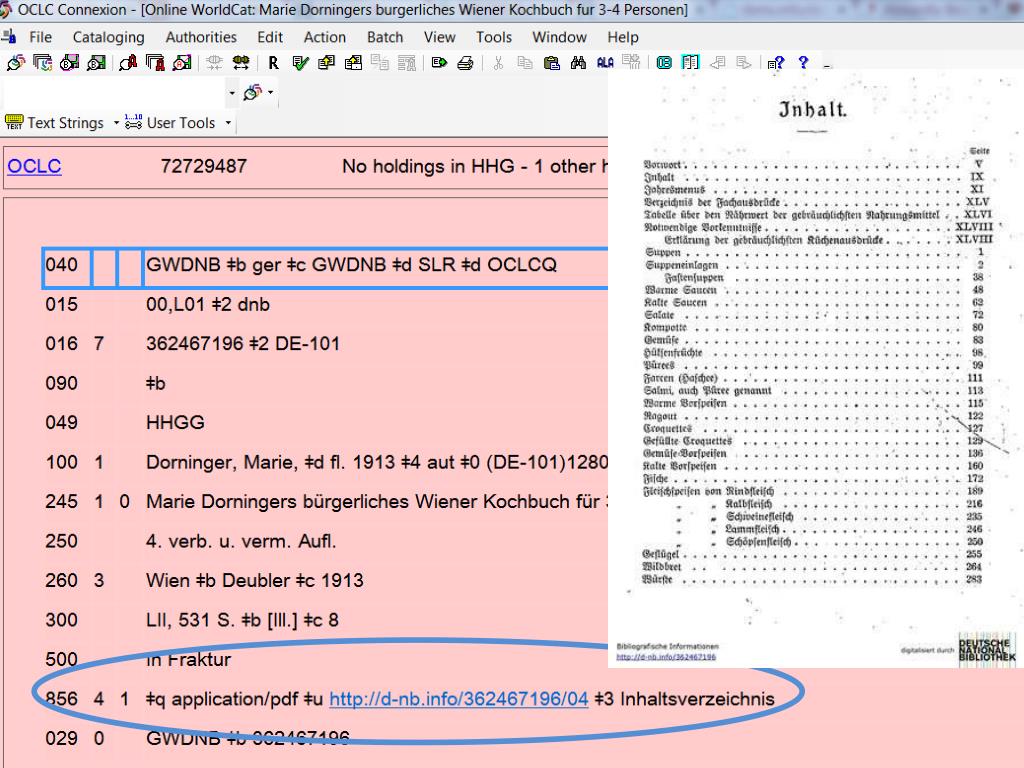
Task: Open the Help menu
Action: pyautogui.click(x=623, y=37)
